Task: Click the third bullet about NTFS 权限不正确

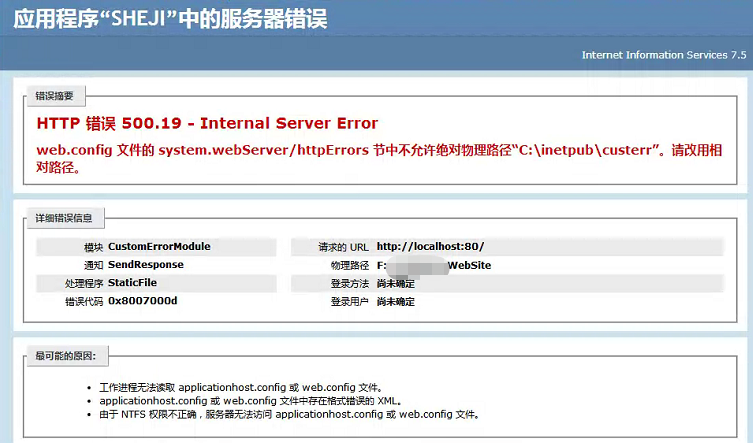Action: point(289,414)
